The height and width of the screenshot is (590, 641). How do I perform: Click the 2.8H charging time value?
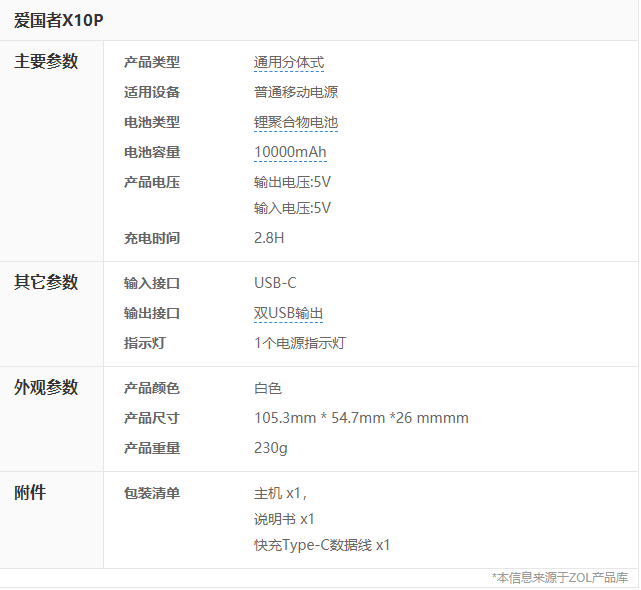pyautogui.click(x=269, y=238)
